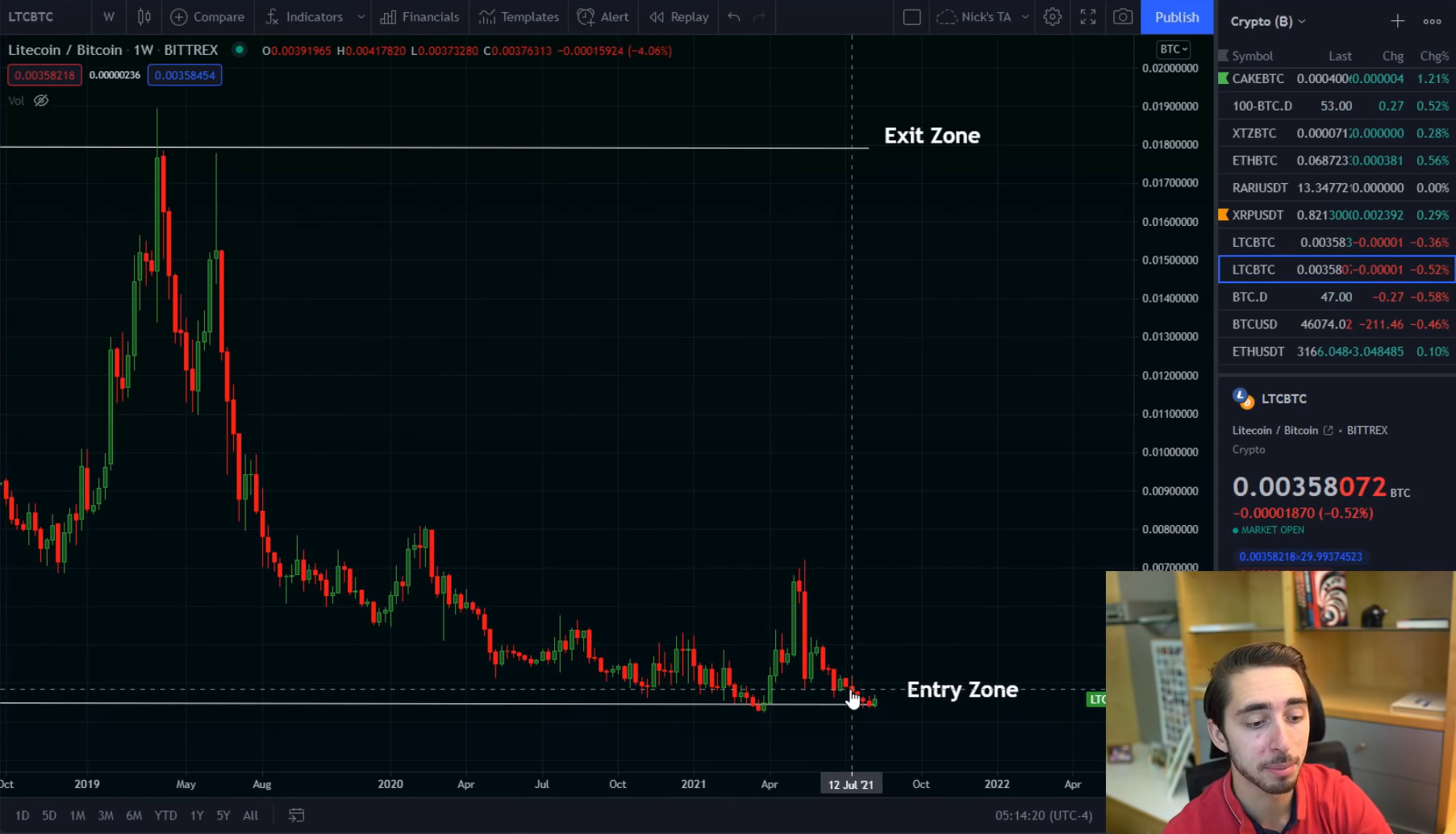This screenshot has width=1456, height=834.
Task: Open the go-to-date calendar icon
Action: coord(296,815)
